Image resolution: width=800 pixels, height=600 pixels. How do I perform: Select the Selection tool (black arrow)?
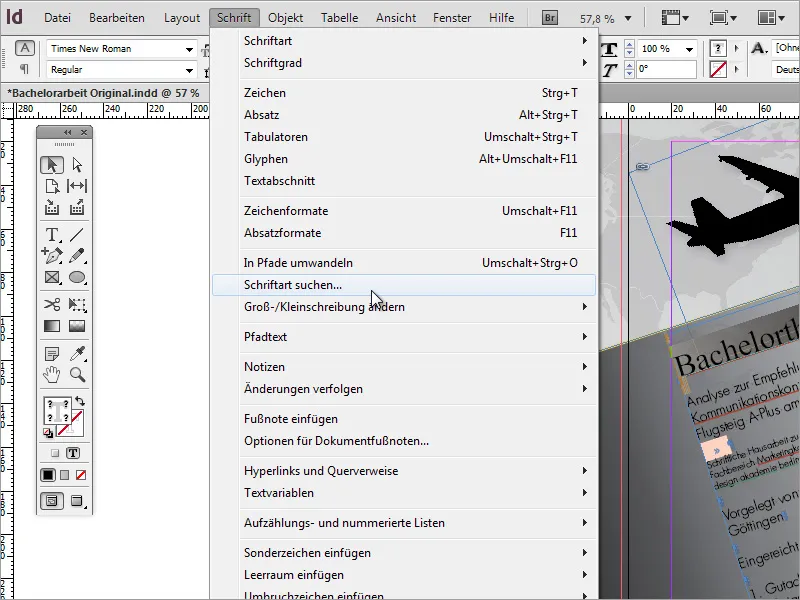coord(52,165)
